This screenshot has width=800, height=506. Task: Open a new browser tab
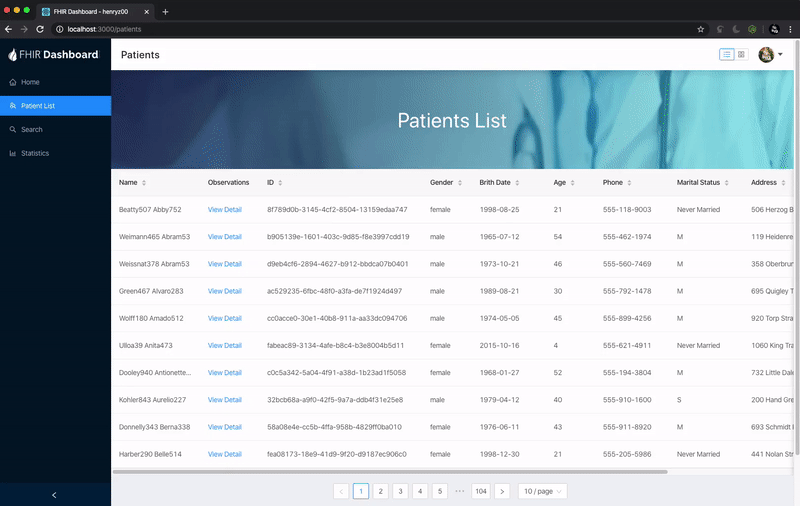tap(165, 12)
